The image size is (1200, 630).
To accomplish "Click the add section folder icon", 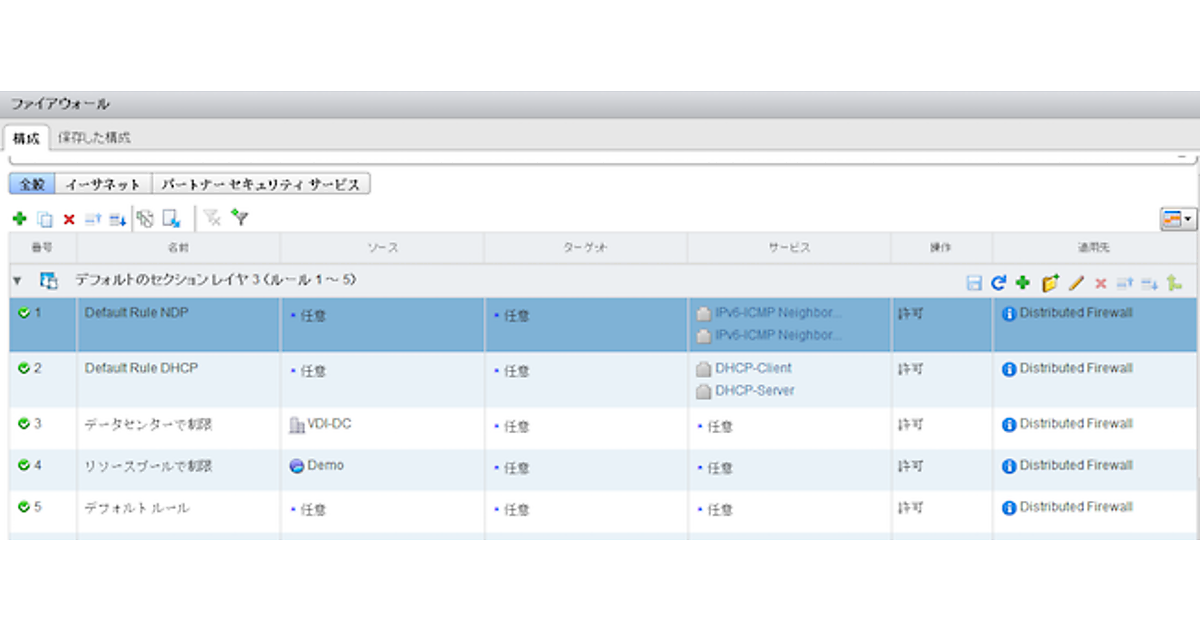I will (1049, 284).
